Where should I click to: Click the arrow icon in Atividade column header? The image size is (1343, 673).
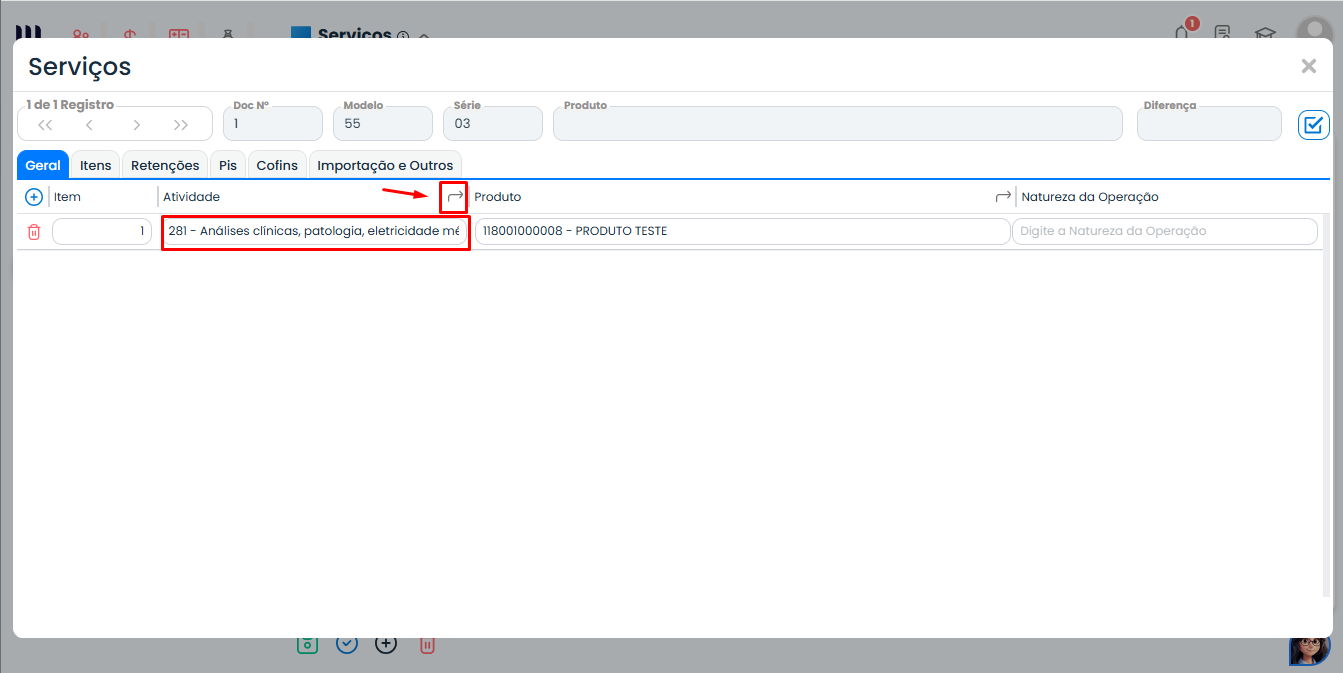point(455,197)
